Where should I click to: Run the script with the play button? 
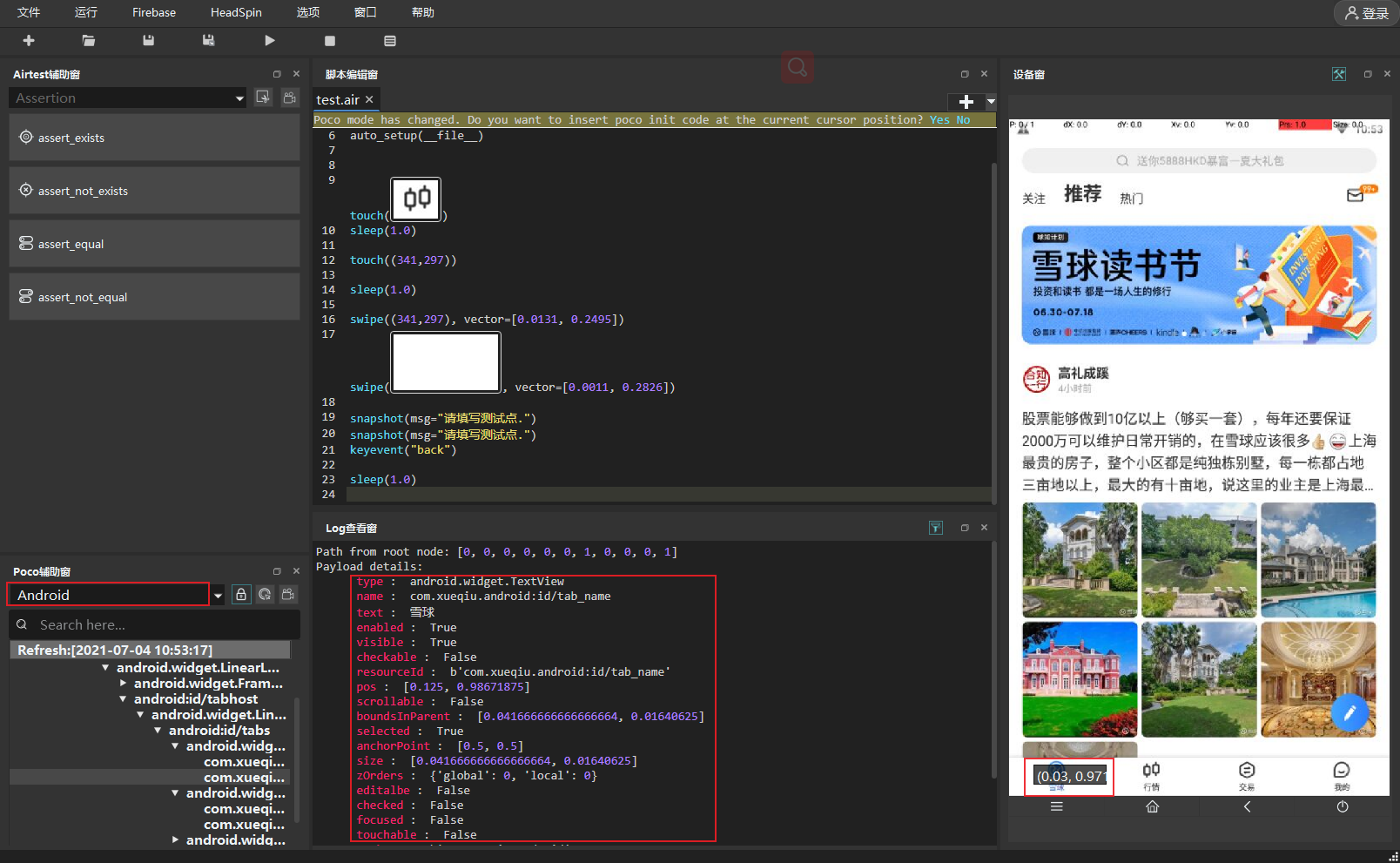tap(270, 41)
